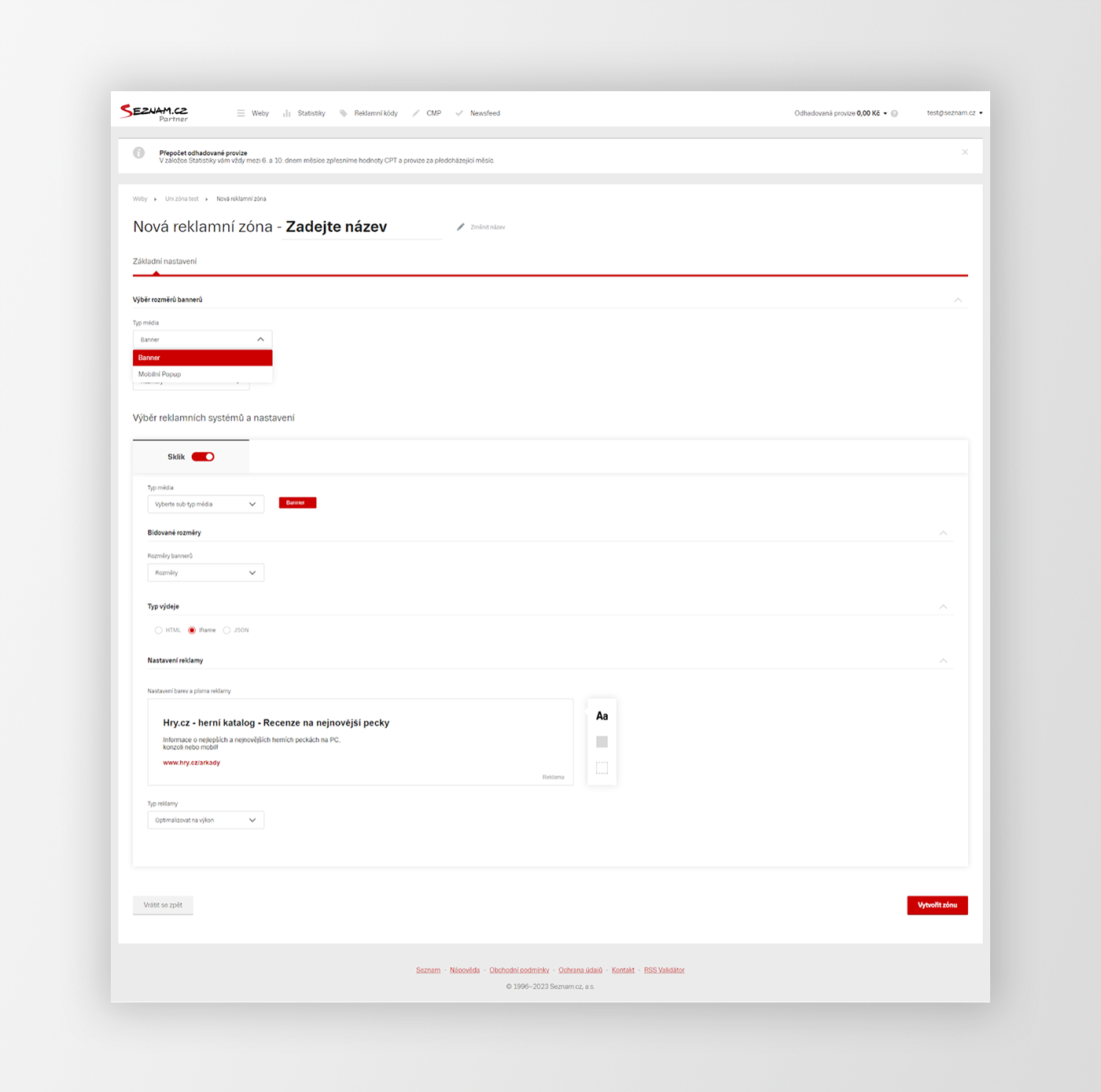
Task: Click the gray background color swatch
Action: [602, 742]
